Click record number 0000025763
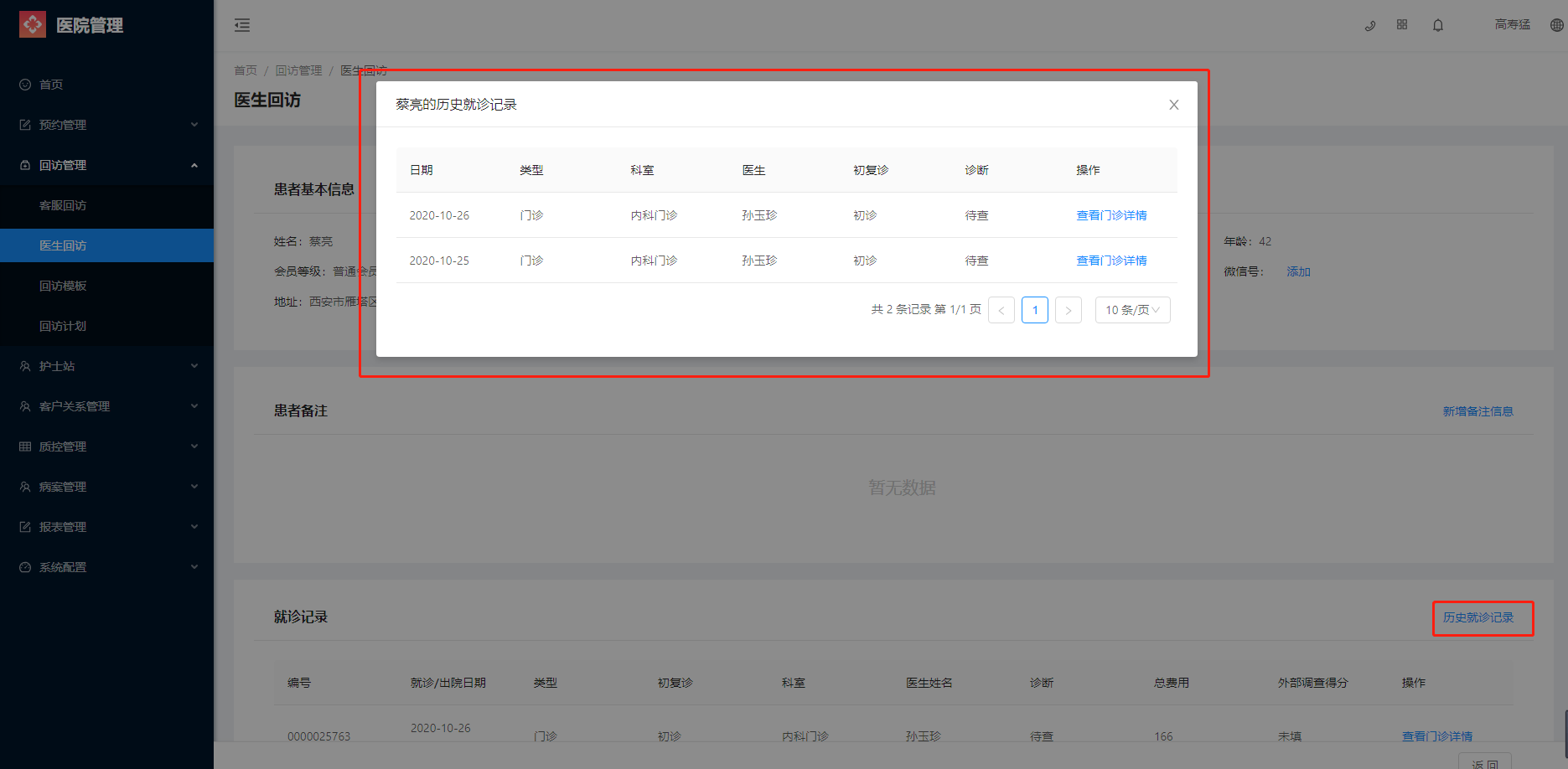The height and width of the screenshot is (769, 1568). 318,736
